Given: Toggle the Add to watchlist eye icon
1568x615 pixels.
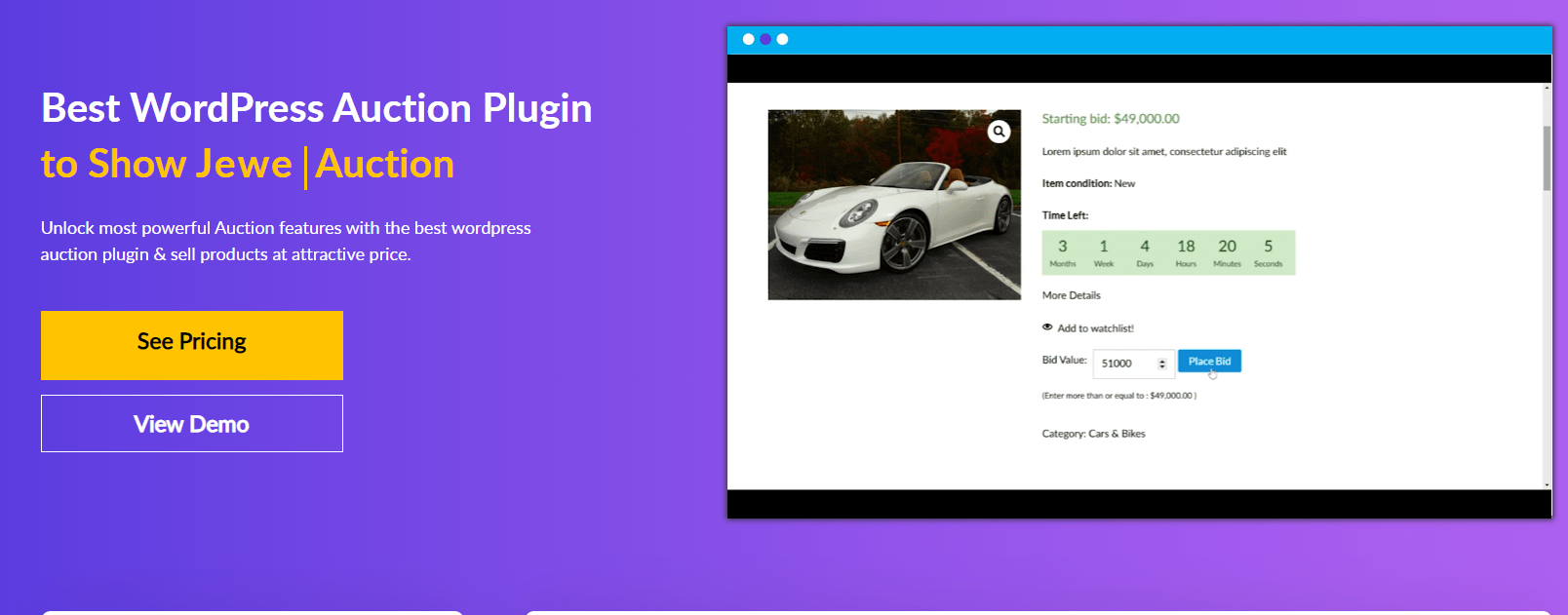Looking at the screenshot, I should tap(1047, 327).
